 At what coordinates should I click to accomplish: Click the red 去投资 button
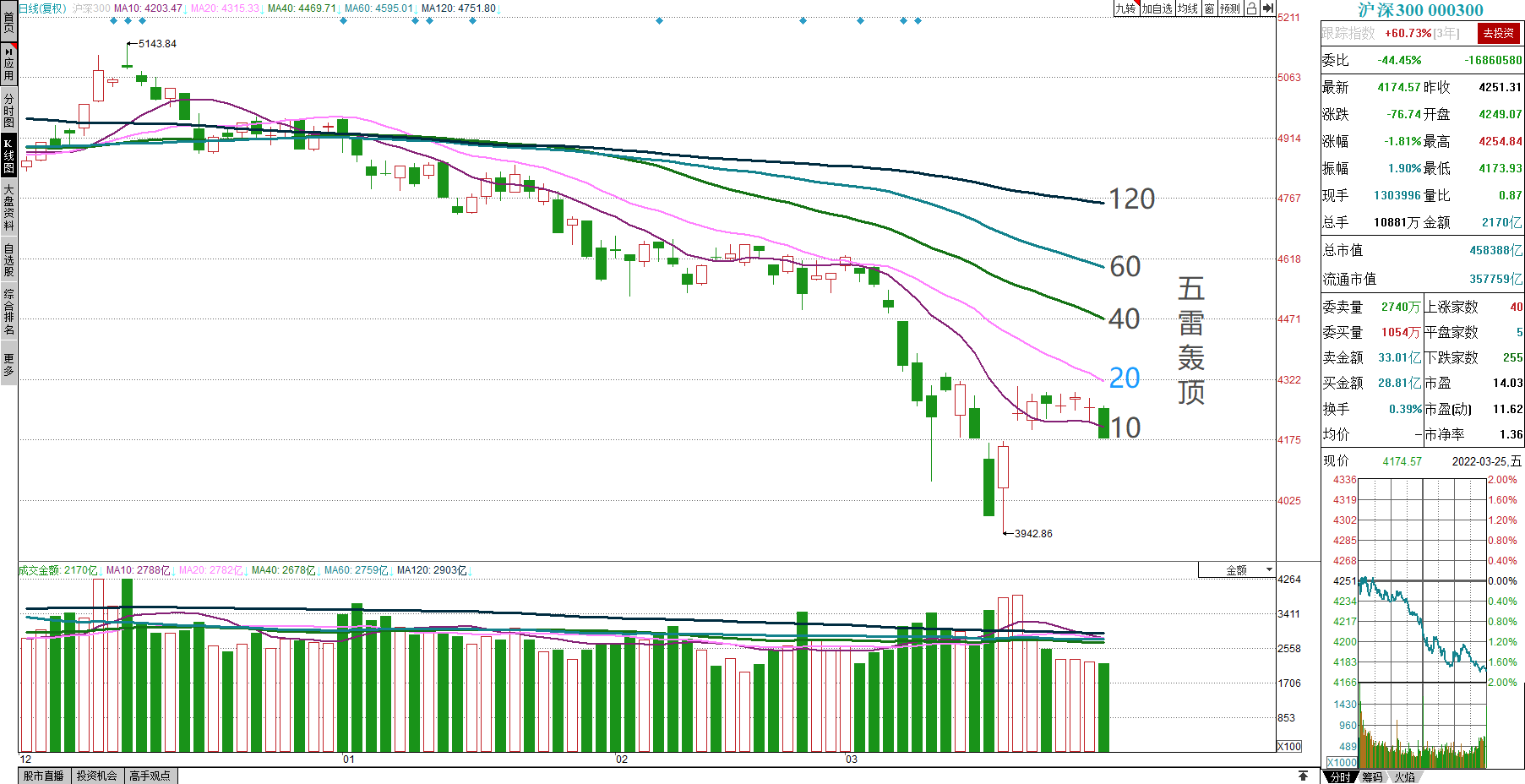click(1498, 33)
